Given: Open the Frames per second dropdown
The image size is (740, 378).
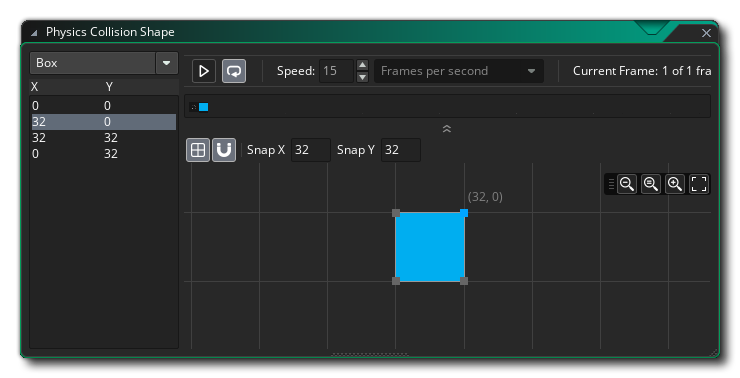Looking at the screenshot, I should (459, 71).
